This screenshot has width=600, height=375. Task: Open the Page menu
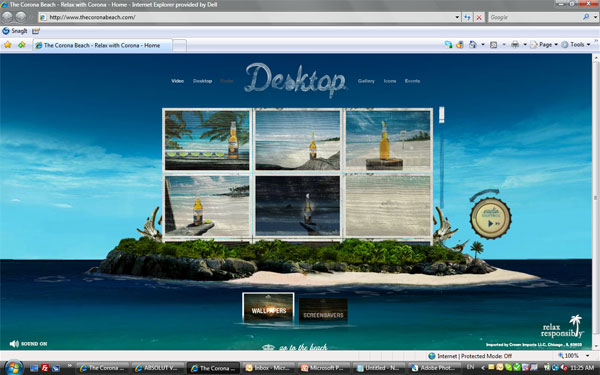tap(544, 45)
